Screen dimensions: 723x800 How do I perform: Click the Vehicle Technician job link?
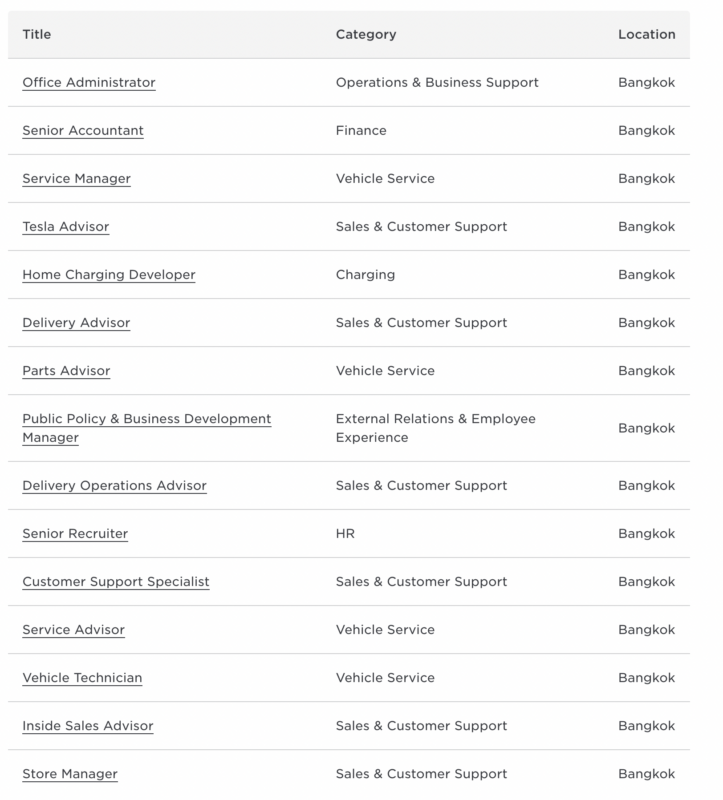pyautogui.click(x=82, y=678)
